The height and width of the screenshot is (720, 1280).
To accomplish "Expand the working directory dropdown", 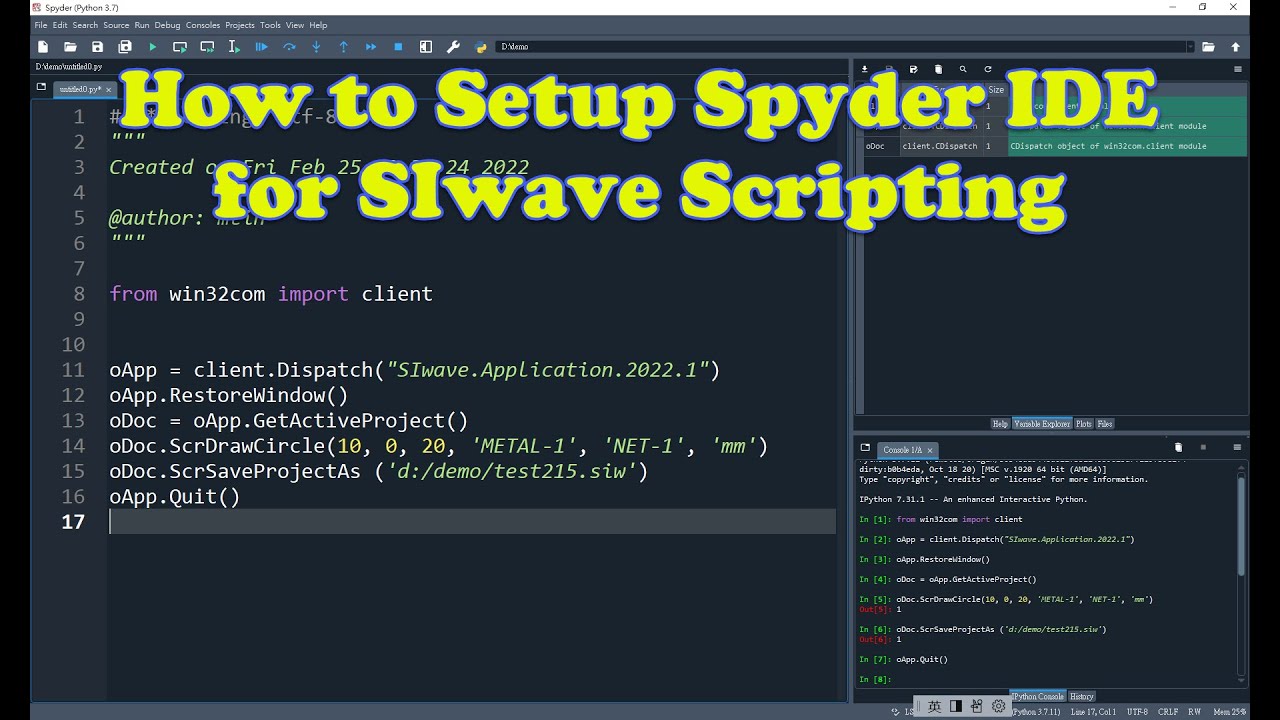I will pyautogui.click(x=1190, y=47).
